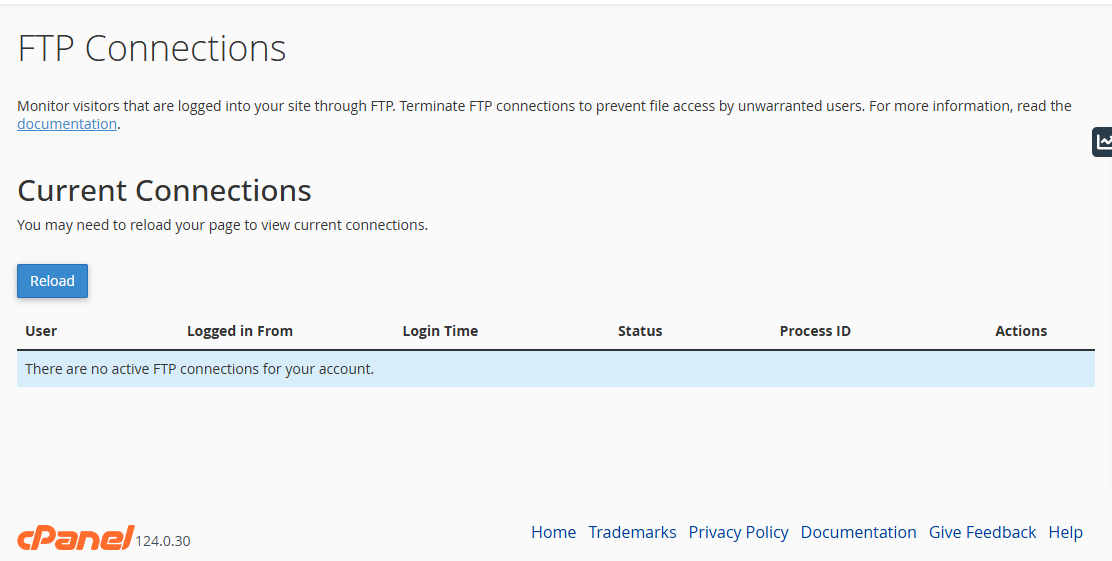Click the Process ID column header
1112x561 pixels.
click(x=815, y=331)
